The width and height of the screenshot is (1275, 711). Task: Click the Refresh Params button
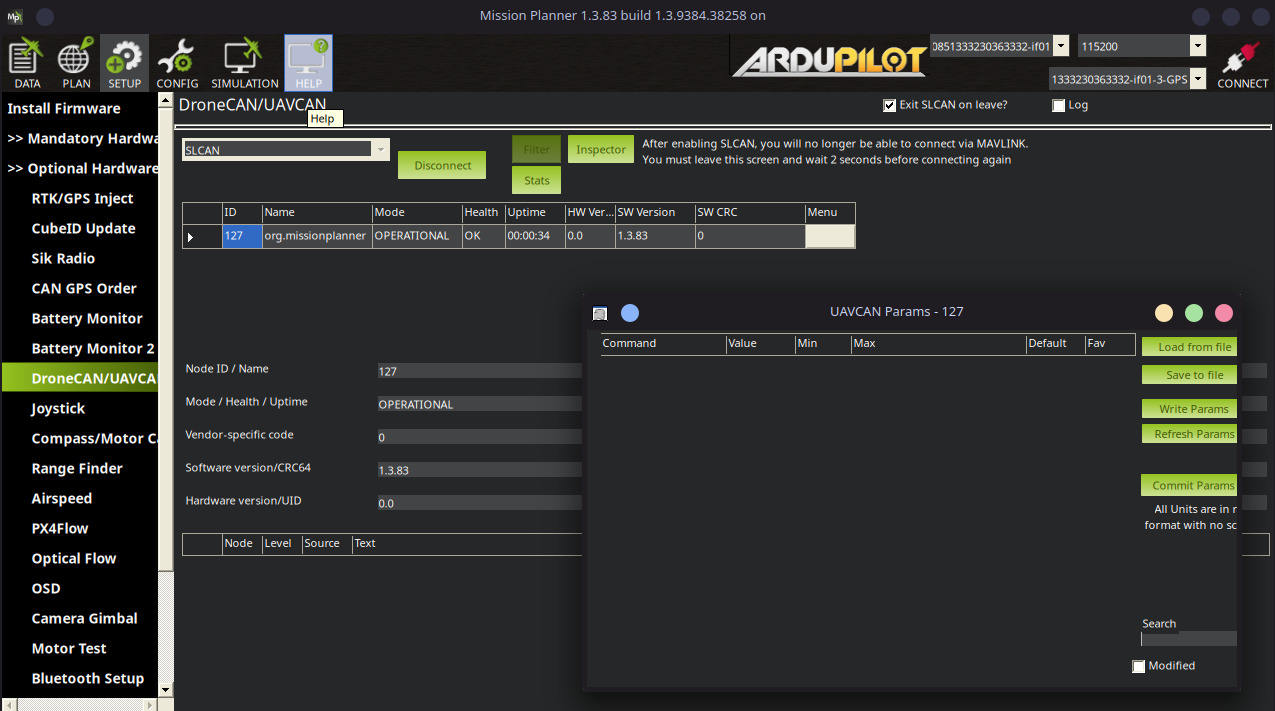1189,434
